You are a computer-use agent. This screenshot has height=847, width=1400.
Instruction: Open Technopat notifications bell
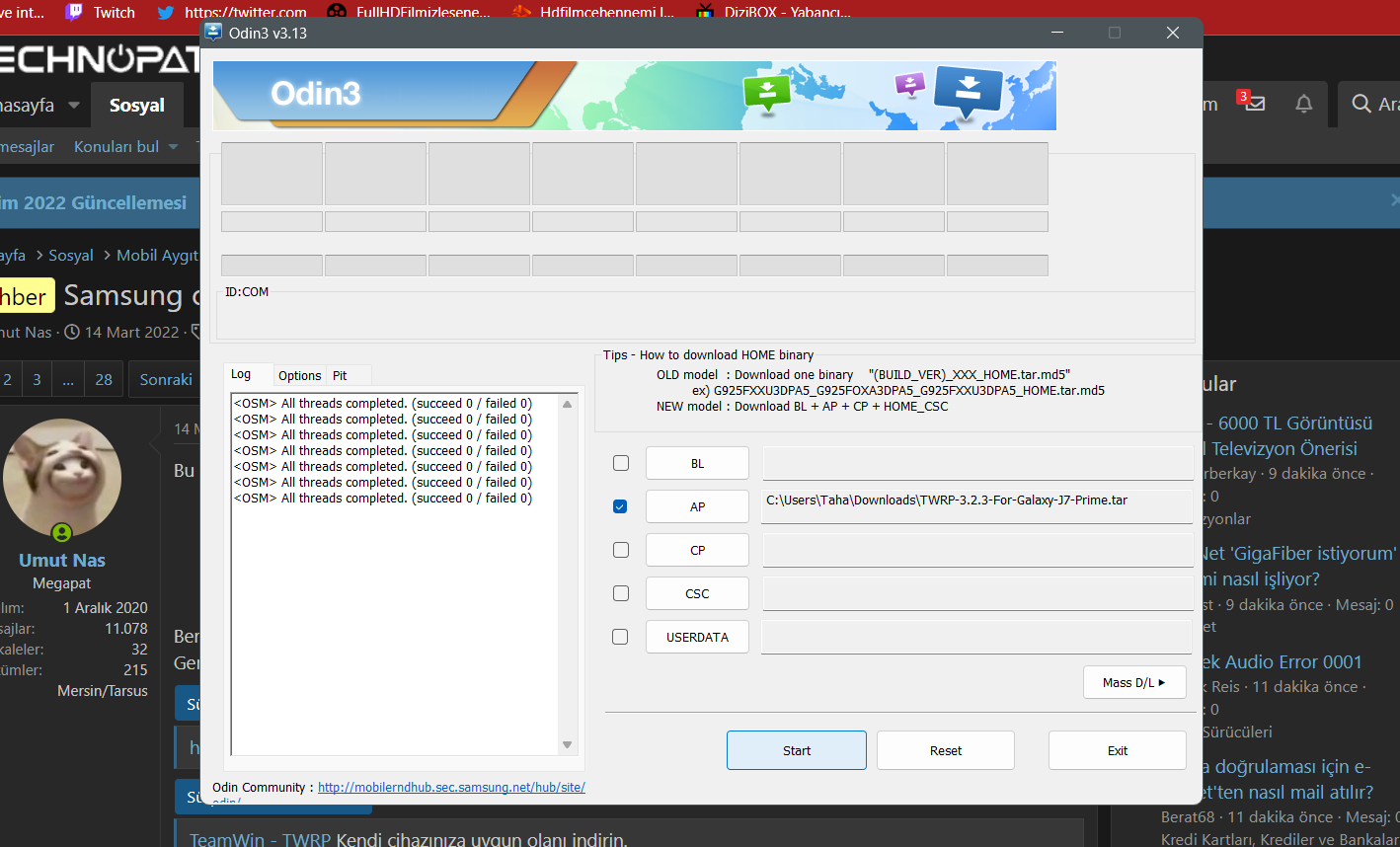(x=1304, y=104)
